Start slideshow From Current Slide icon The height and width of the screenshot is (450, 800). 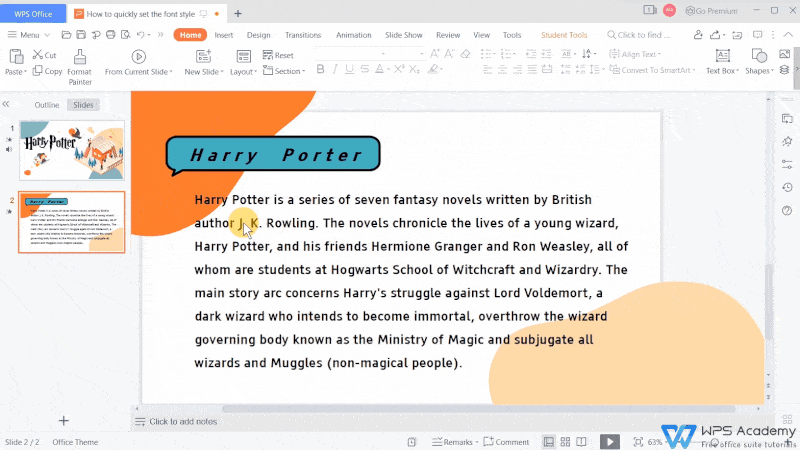[x=139, y=56]
